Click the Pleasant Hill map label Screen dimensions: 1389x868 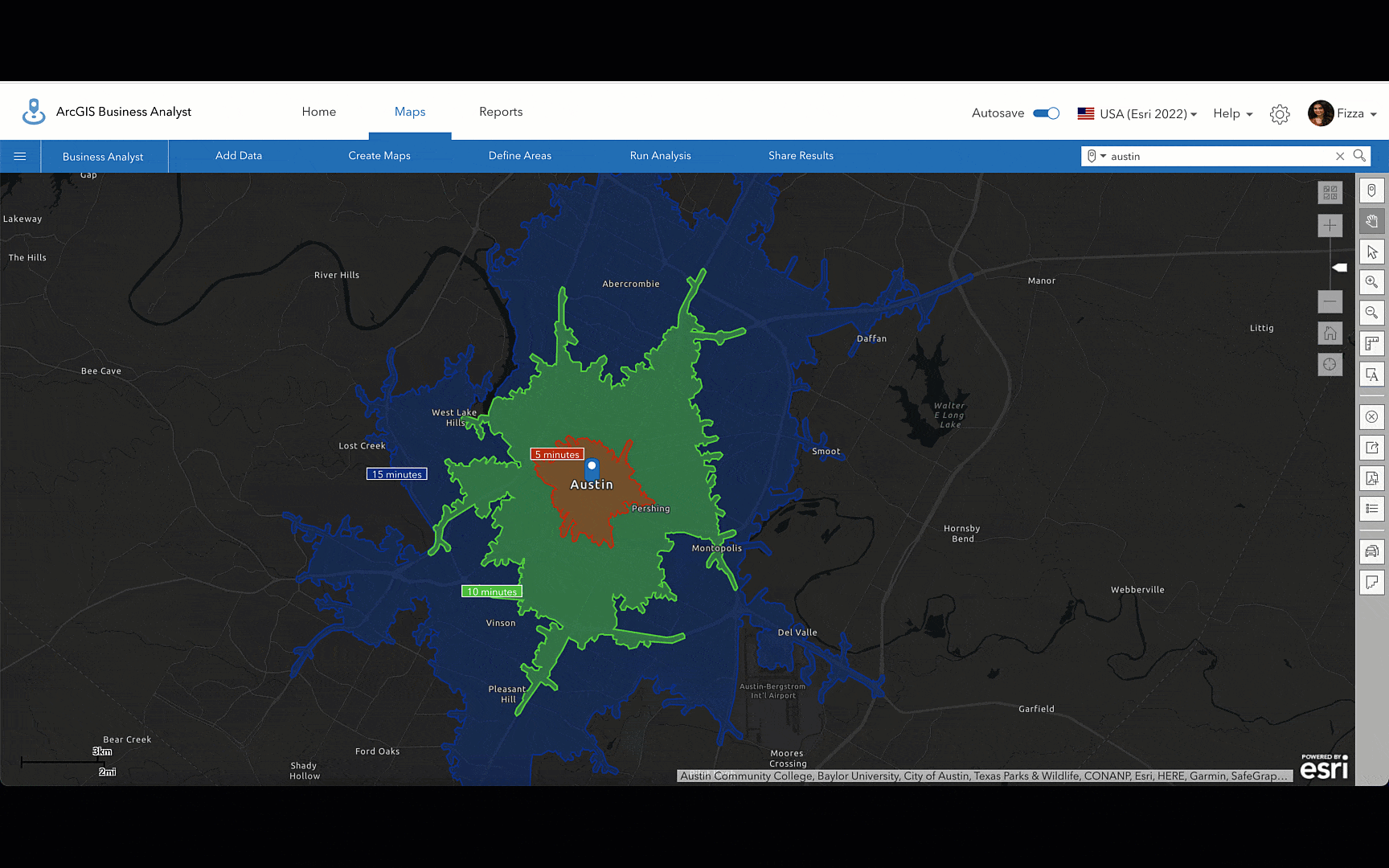(507, 694)
